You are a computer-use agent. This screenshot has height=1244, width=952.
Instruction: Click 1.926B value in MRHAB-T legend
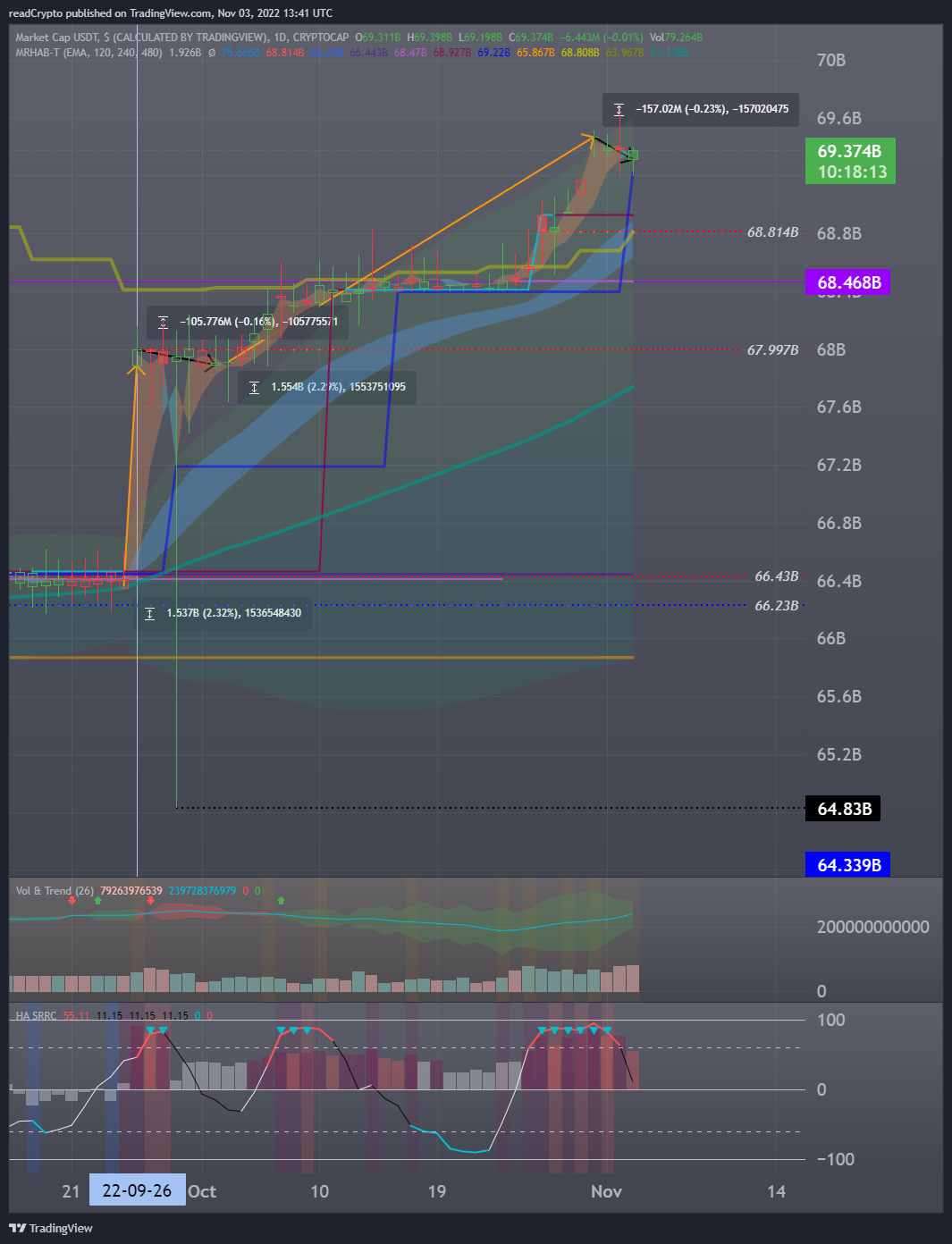click(185, 53)
